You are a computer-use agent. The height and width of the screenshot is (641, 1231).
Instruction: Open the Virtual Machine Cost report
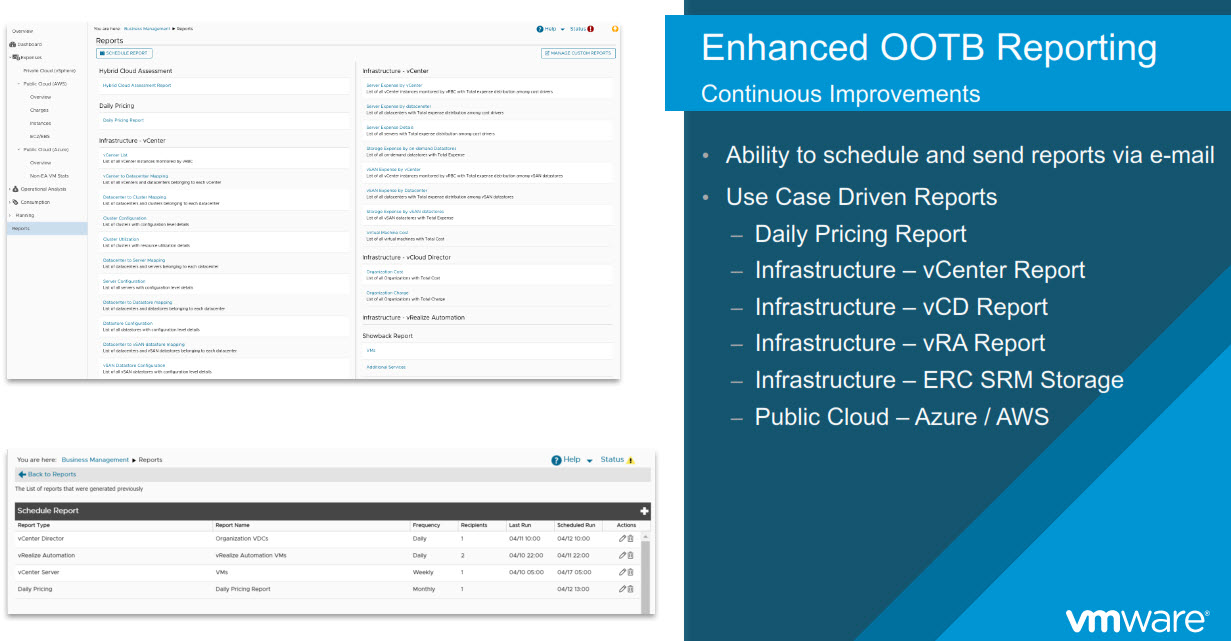[x=387, y=232]
